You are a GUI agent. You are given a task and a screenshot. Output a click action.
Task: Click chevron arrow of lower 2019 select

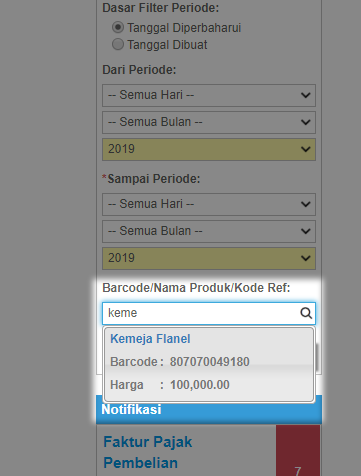[x=305, y=258]
